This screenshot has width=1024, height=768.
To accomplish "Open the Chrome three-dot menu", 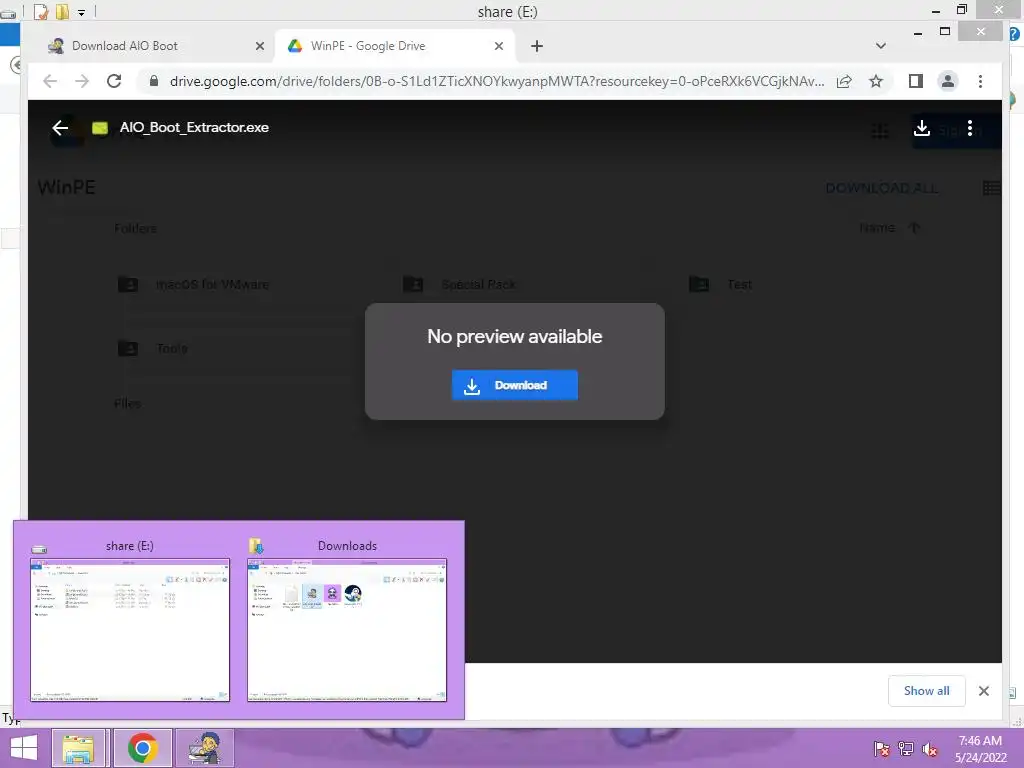I will tap(980, 81).
